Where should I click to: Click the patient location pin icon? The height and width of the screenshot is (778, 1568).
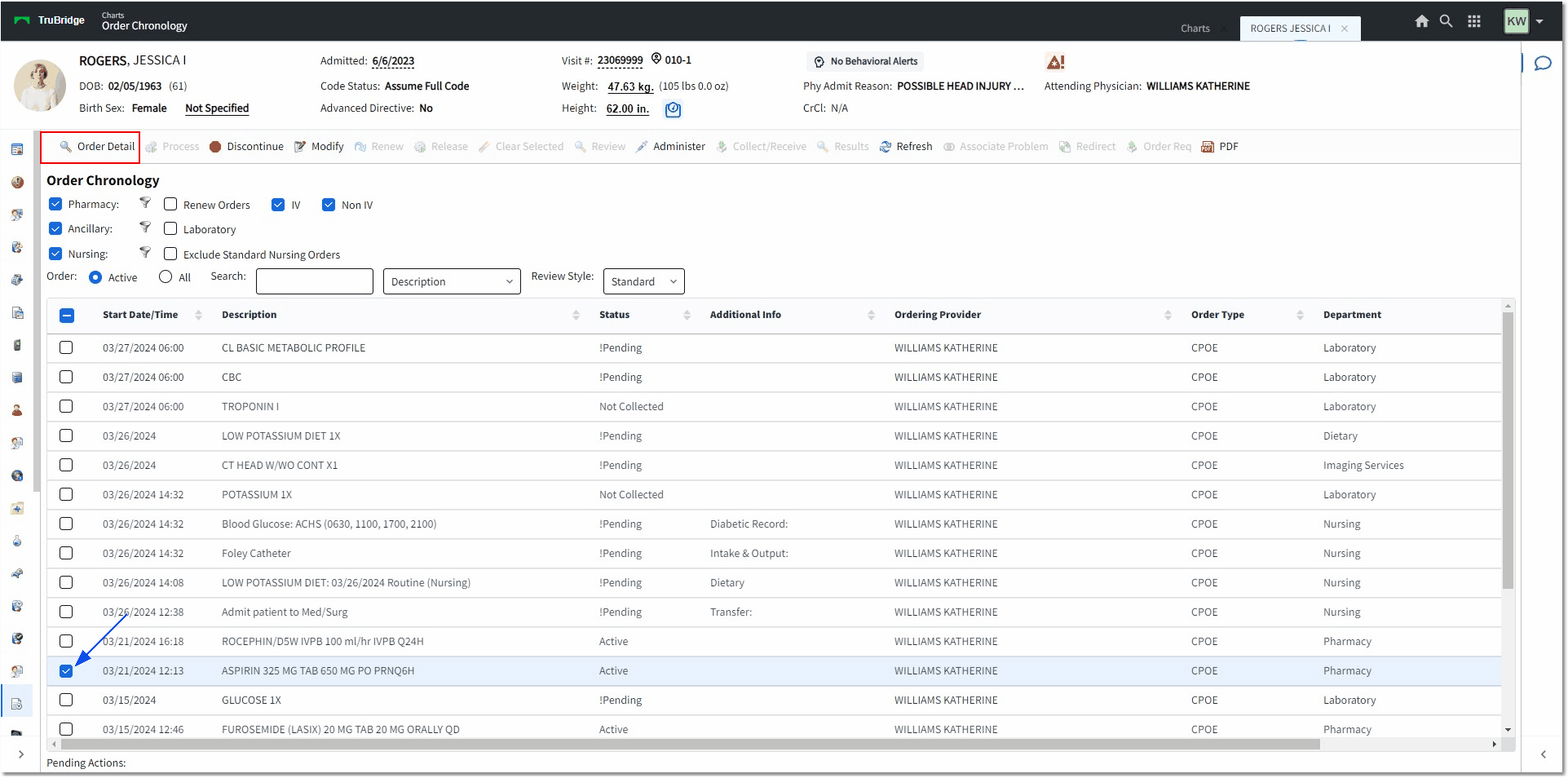[656, 59]
